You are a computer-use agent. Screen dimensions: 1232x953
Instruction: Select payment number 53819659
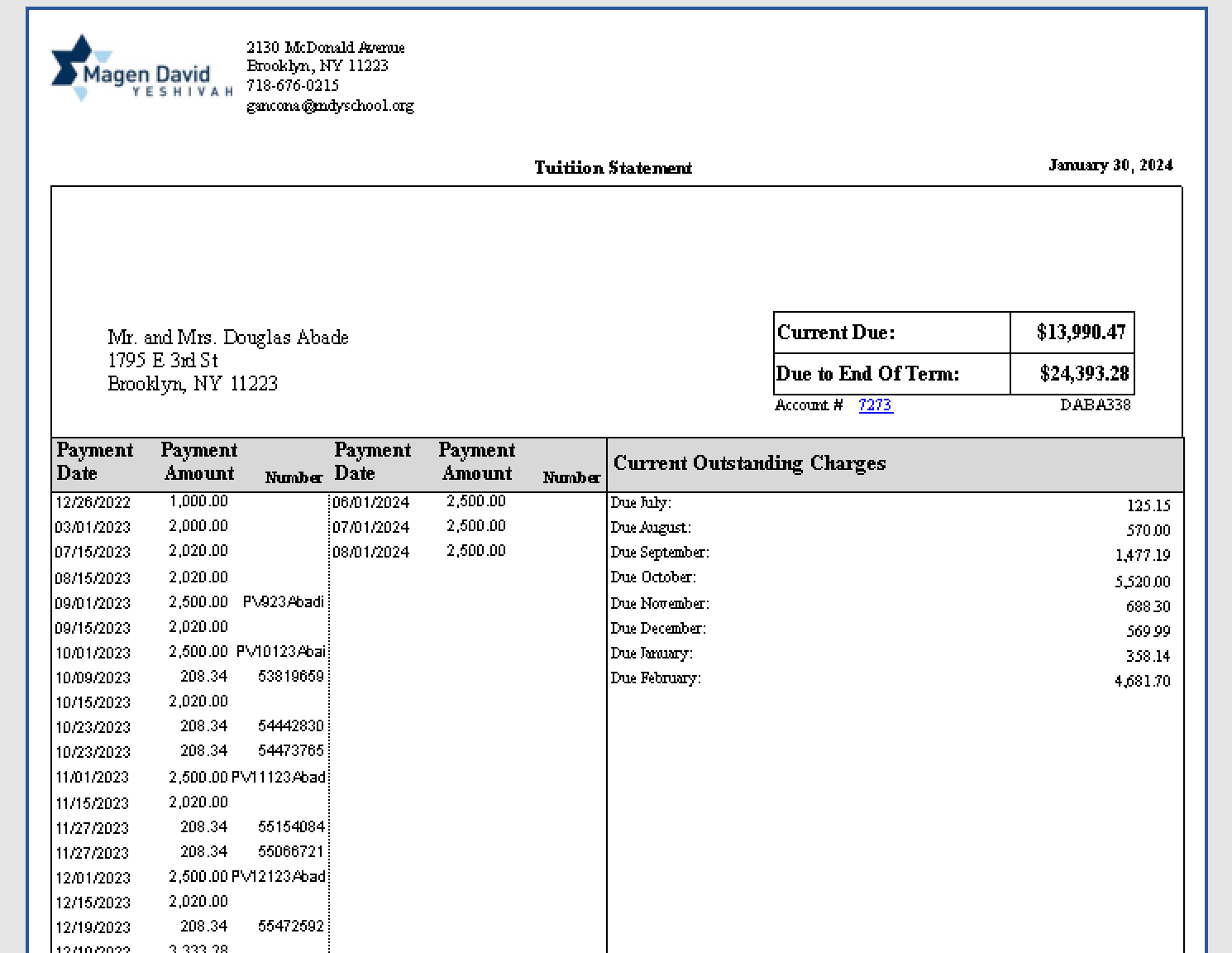tap(291, 676)
